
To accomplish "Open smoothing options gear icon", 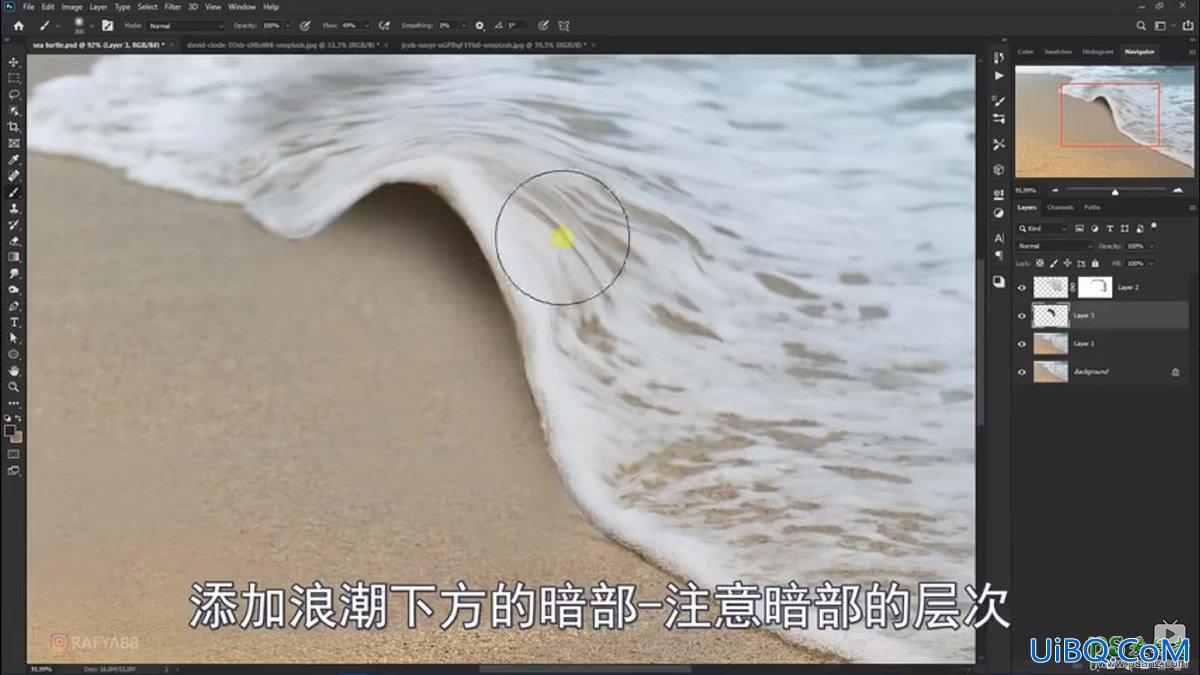I will point(480,25).
